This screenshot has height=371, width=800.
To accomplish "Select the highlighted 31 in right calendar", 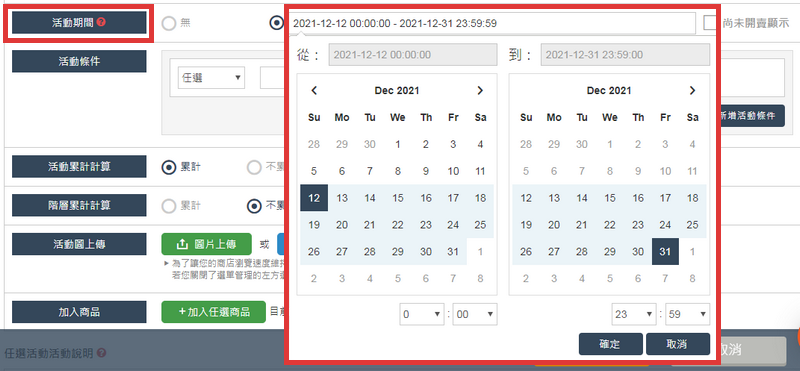I will [665, 252].
